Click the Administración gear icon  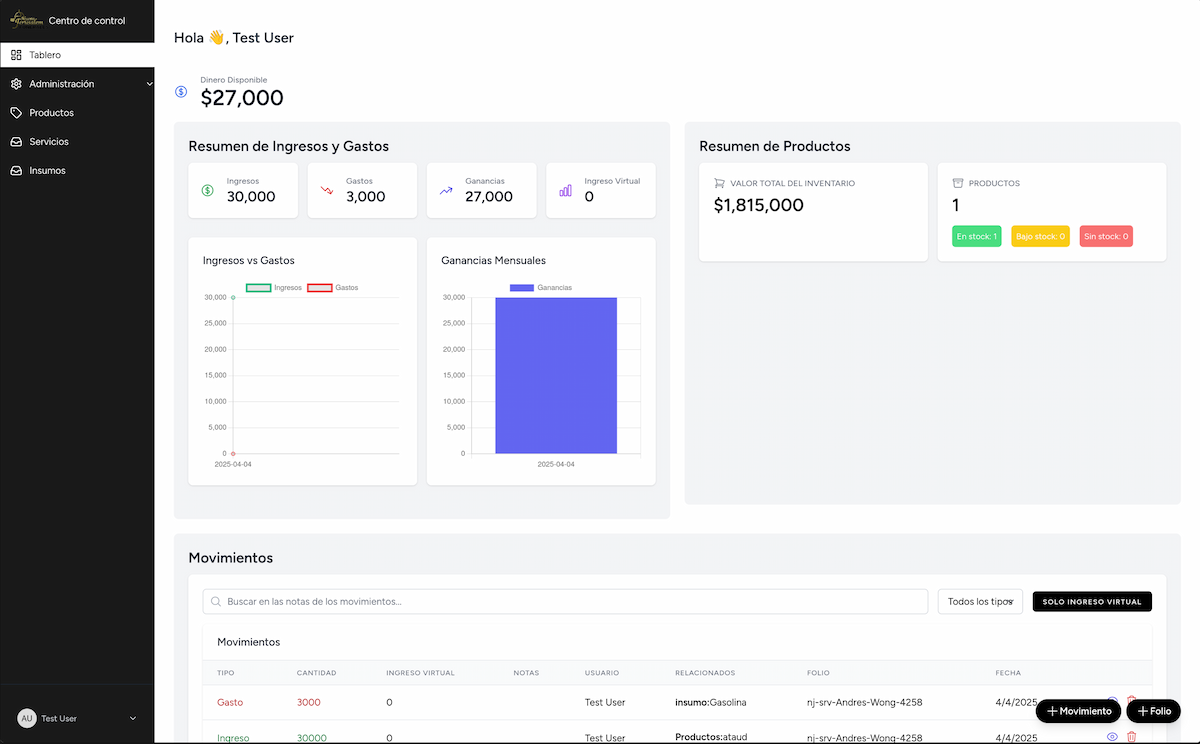[x=16, y=84]
